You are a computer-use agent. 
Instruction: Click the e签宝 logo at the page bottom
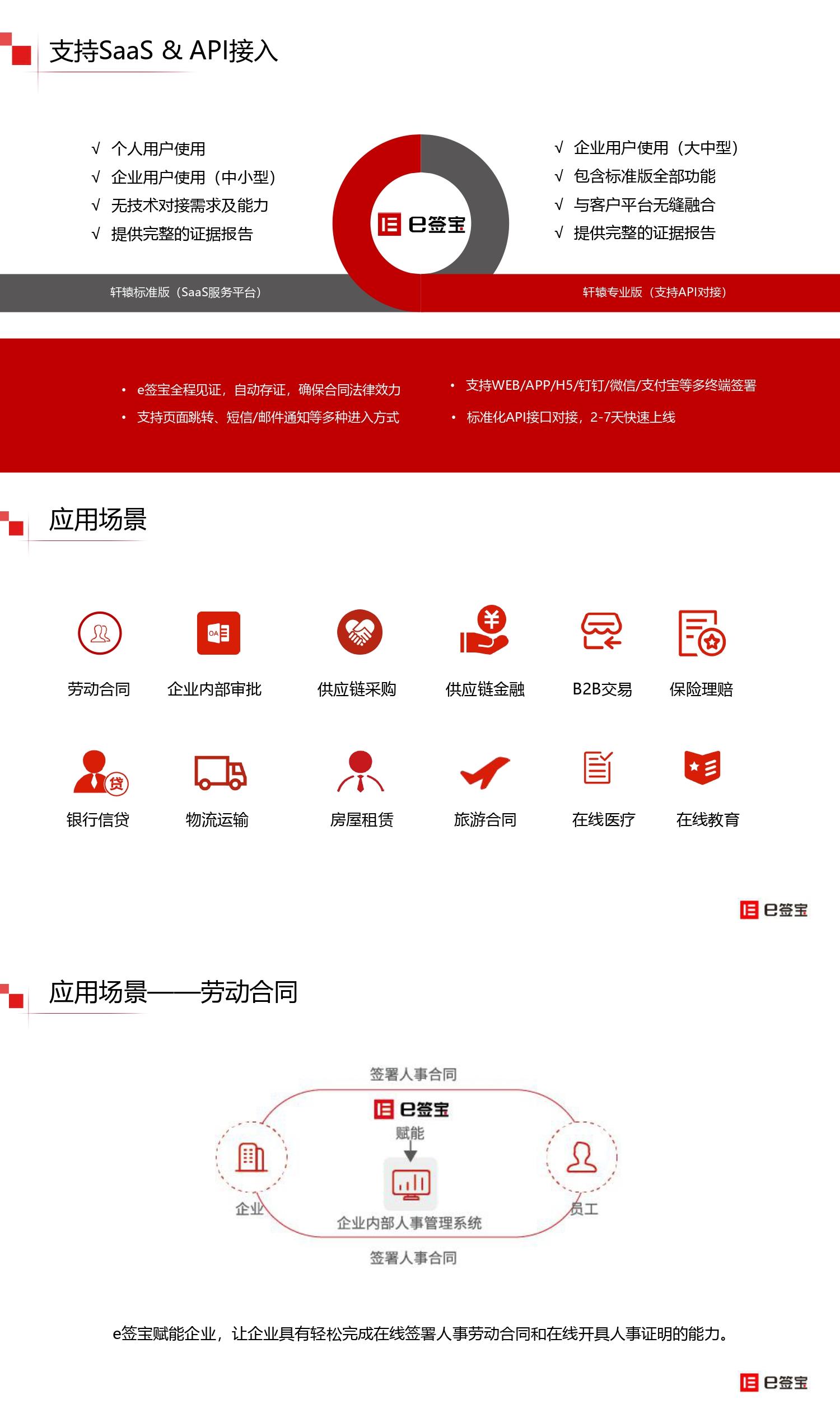point(774,1383)
